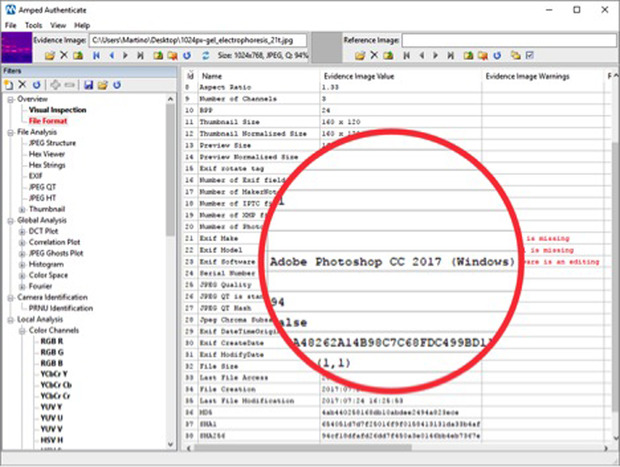Open the Tools menu
Image resolution: width=620 pixels, height=467 pixels.
click(x=34, y=25)
